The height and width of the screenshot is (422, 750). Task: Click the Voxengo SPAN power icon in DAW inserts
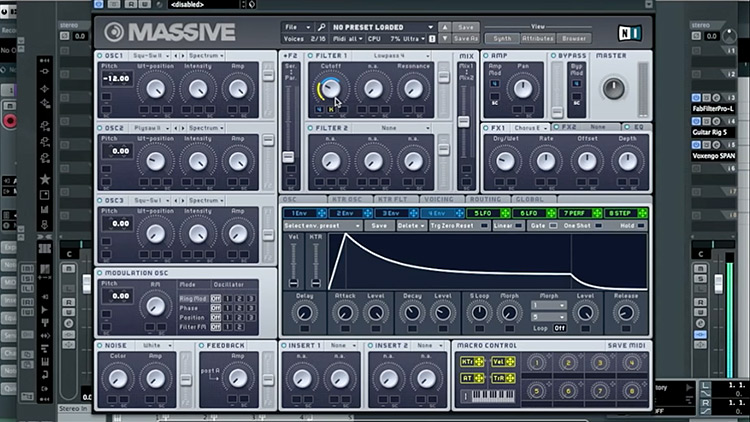pyautogui.click(x=696, y=144)
